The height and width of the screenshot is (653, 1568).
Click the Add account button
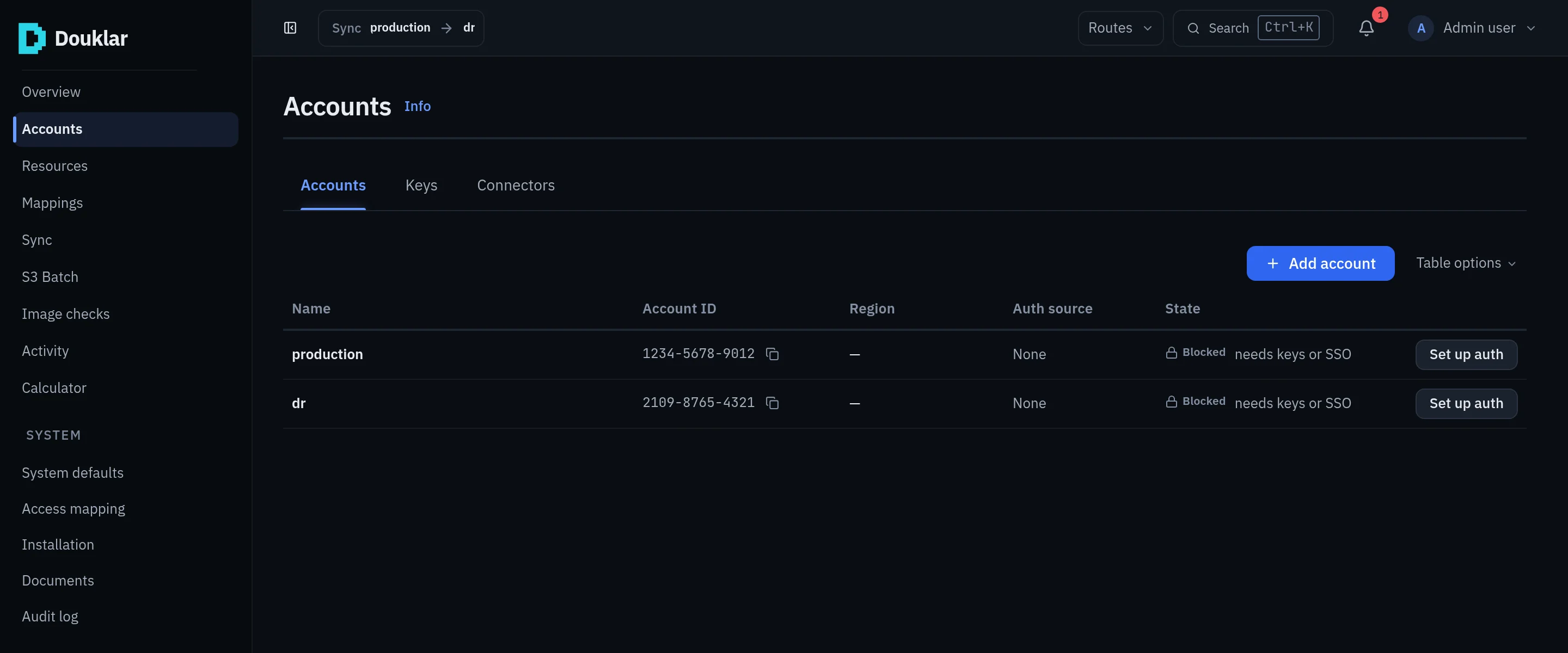pos(1320,263)
